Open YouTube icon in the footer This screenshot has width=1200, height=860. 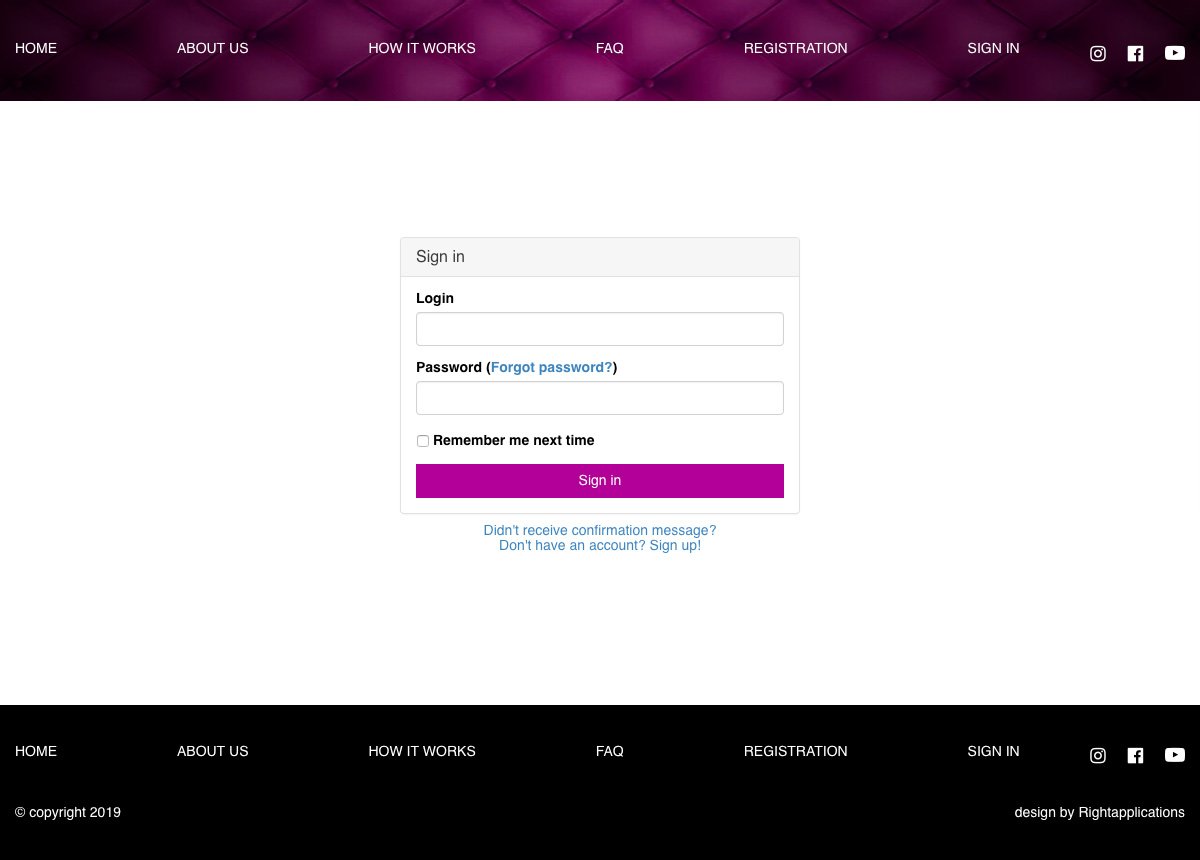[x=1175, y=756]
